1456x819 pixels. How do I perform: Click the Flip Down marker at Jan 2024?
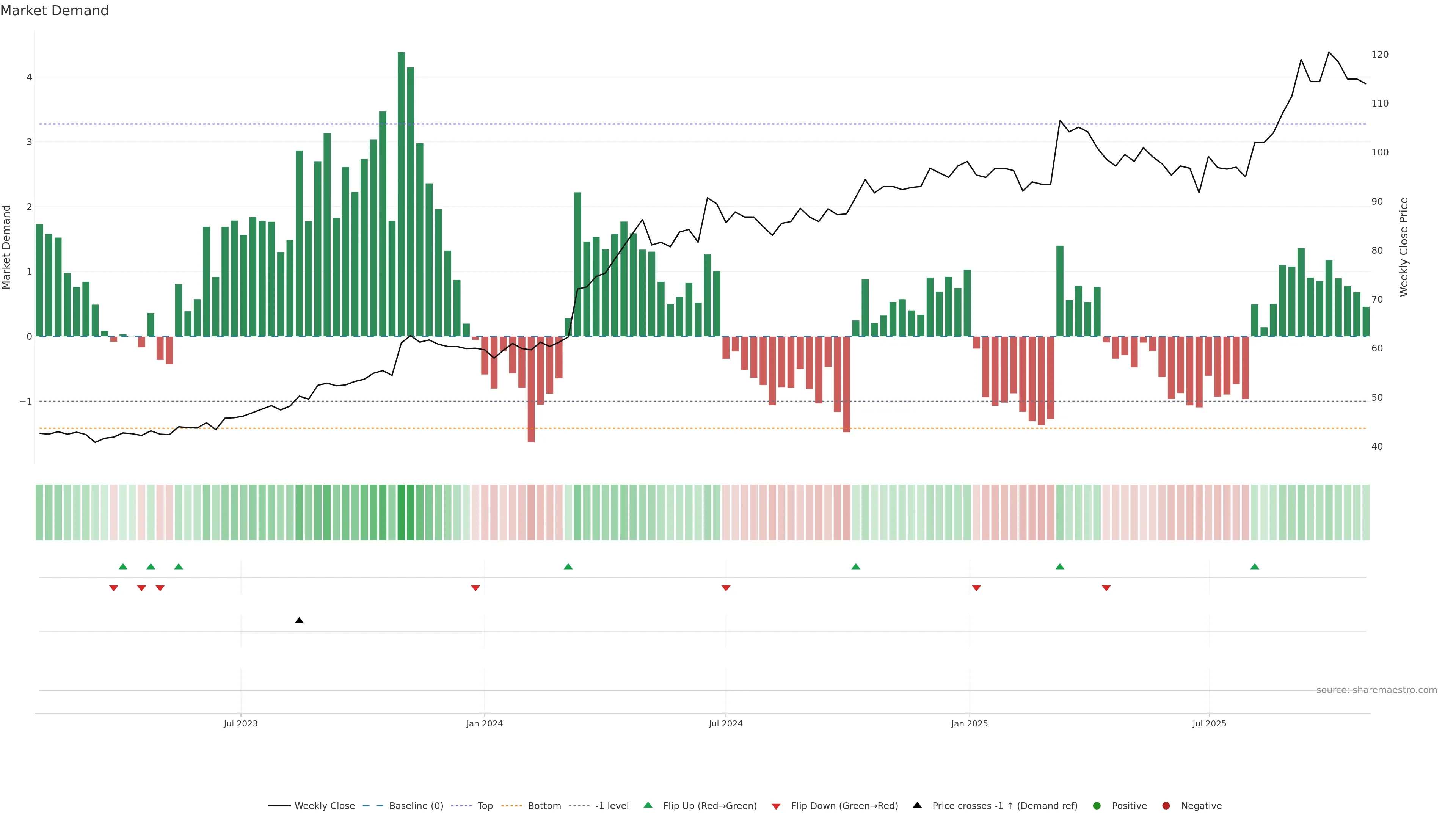point(475,588)
